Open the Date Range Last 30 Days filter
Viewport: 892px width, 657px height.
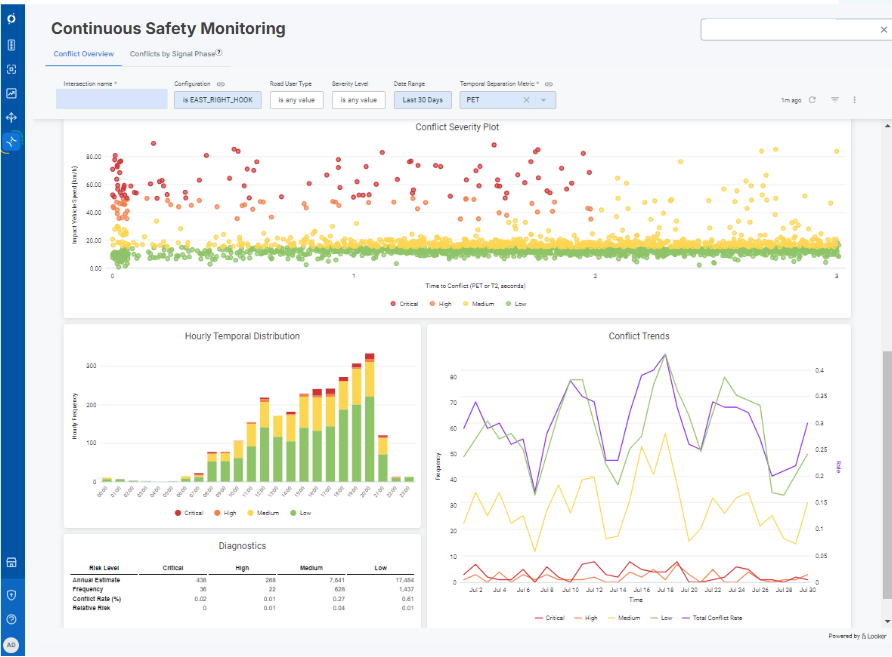[423, 100]
